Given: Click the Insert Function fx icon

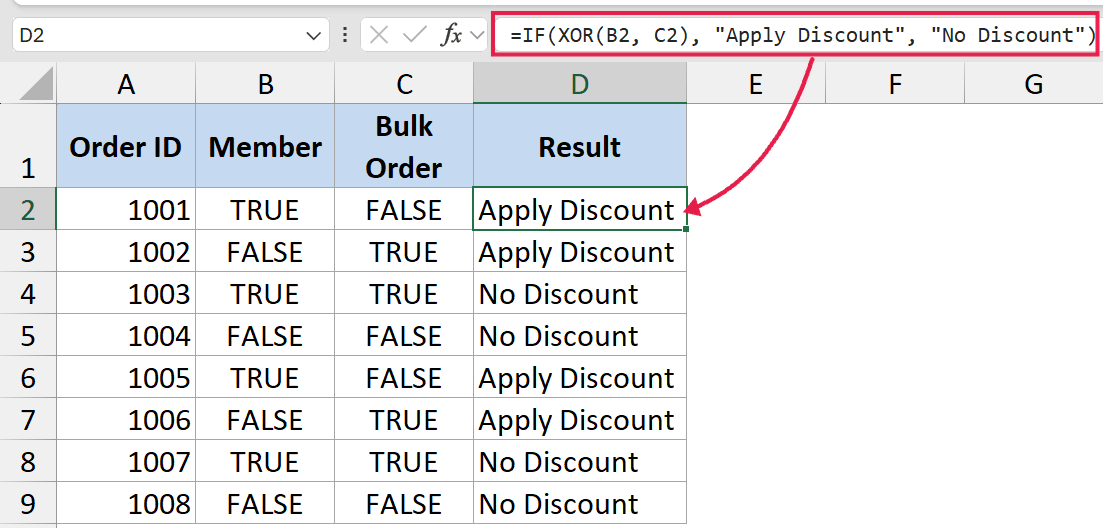Looking at the screenshot, I should tap(451, 35).
